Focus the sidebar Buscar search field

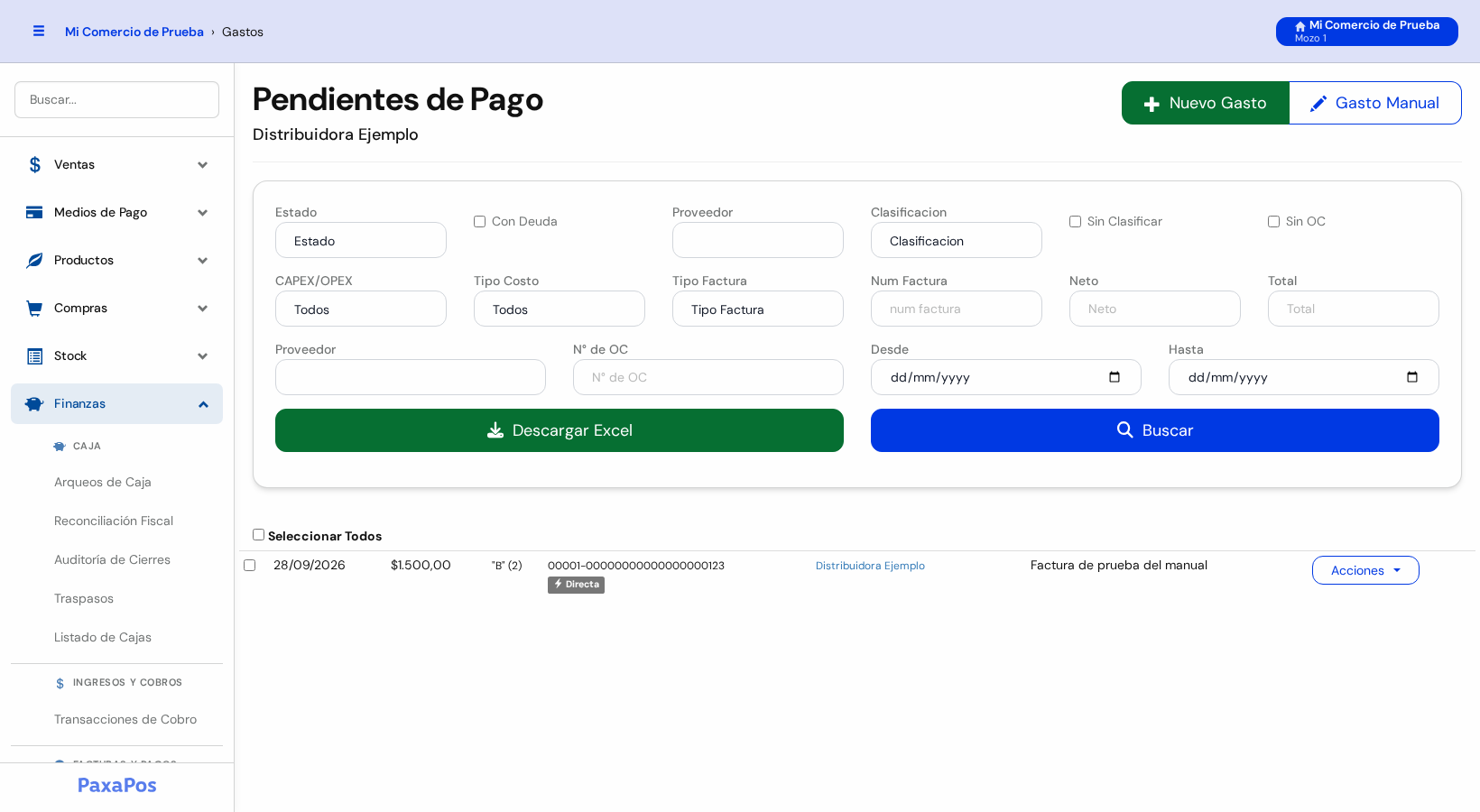coord(116,99)
